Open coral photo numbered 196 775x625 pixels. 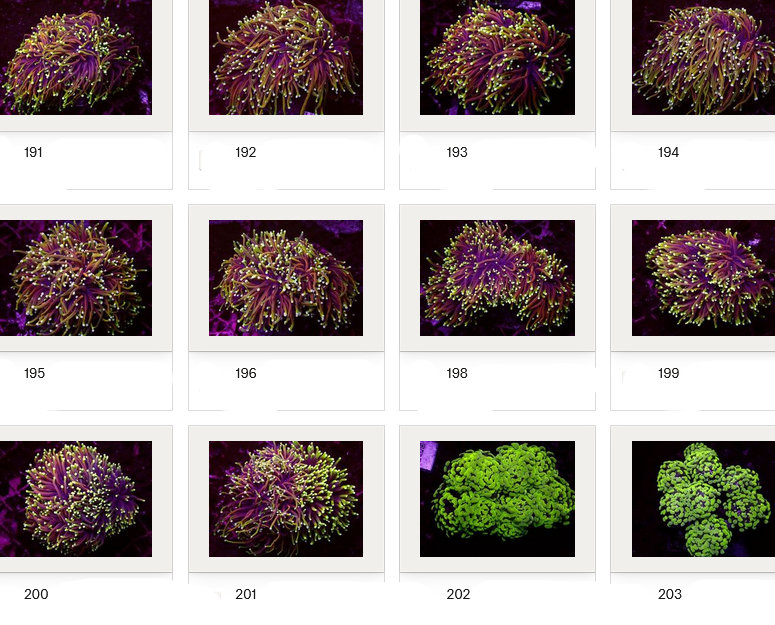286,278
